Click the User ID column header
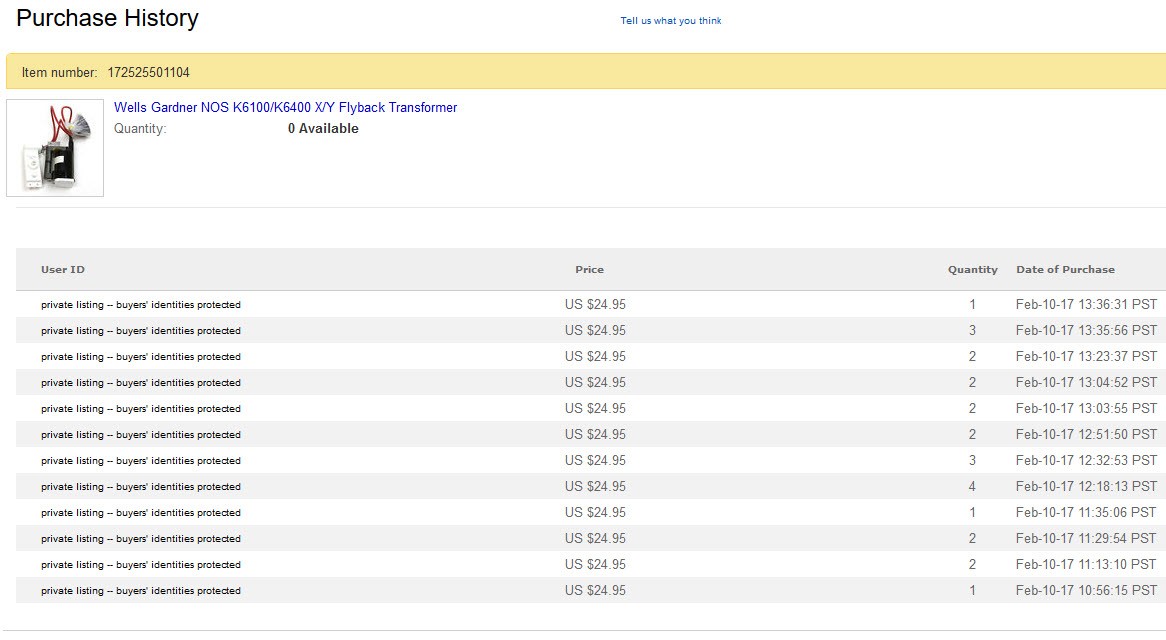This screenshot has width=1166, height=640. tap(63, 270)
